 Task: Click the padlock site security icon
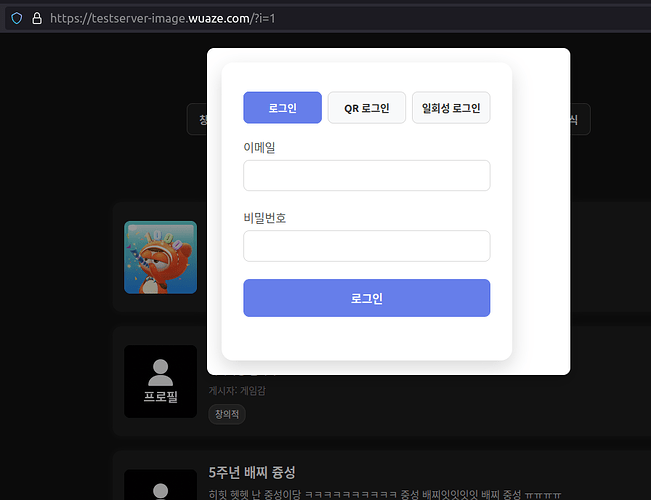tap(37, 18)
